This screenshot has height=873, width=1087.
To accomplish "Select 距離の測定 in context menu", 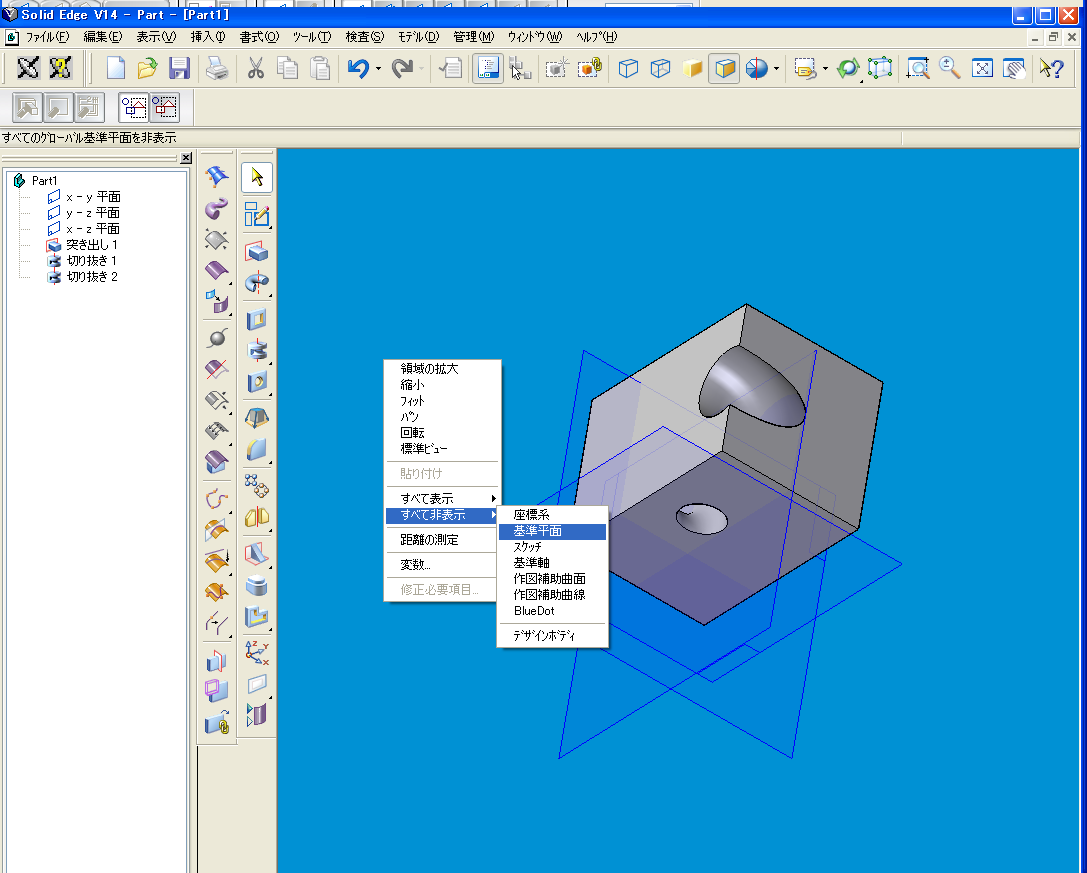I will click(442, 539).
